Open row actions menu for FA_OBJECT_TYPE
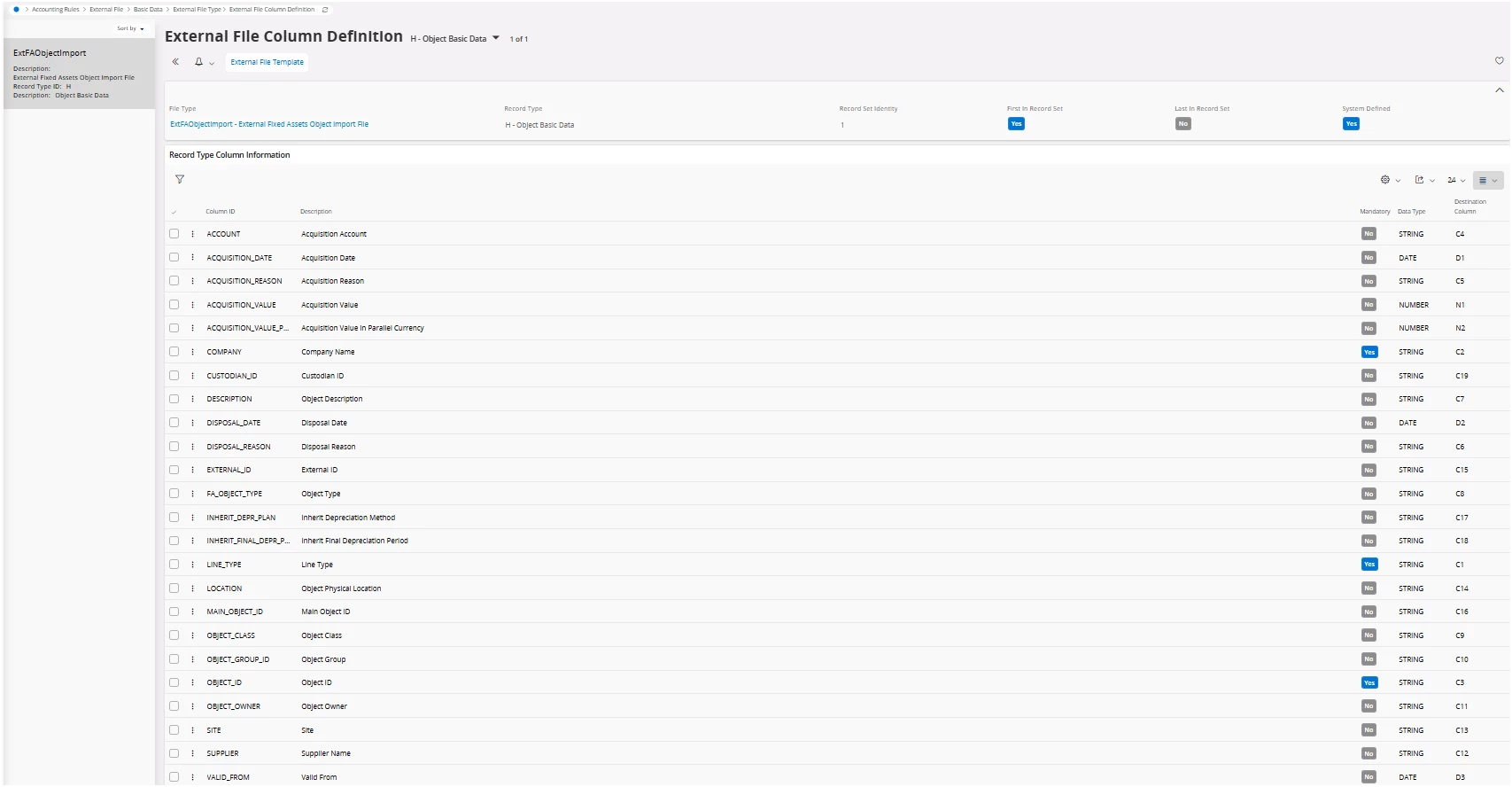The image size is (1512, 787). pos(192,494)
